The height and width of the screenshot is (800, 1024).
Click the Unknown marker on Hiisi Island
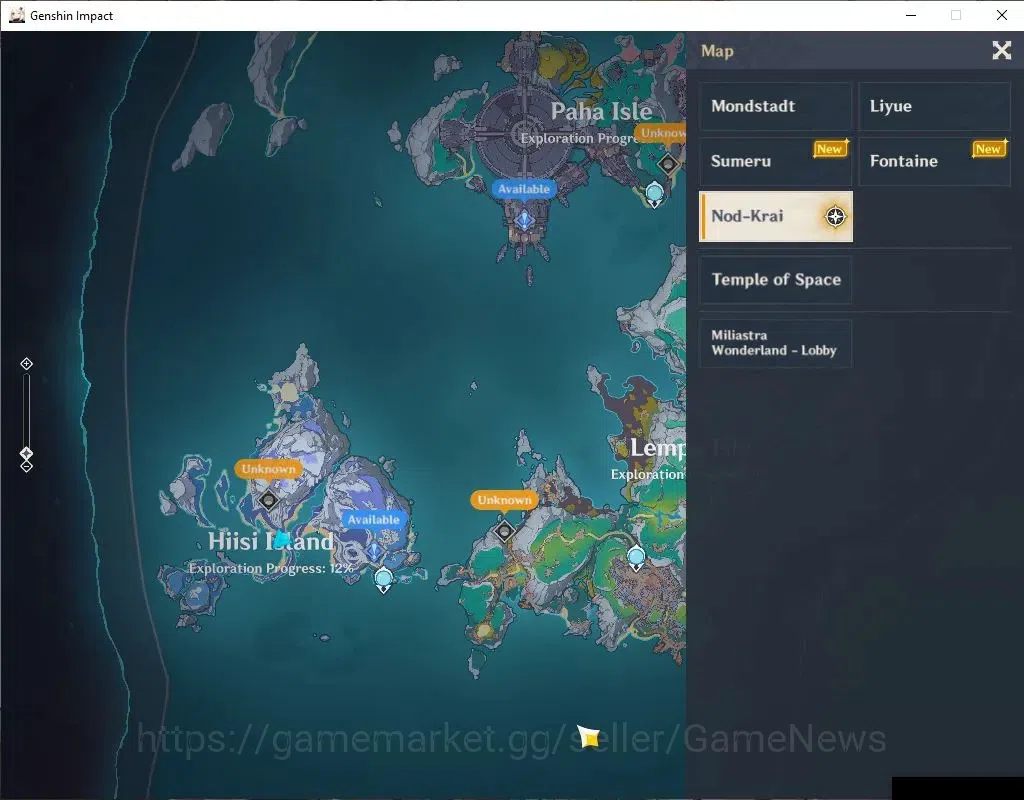(x=268, y=500)
